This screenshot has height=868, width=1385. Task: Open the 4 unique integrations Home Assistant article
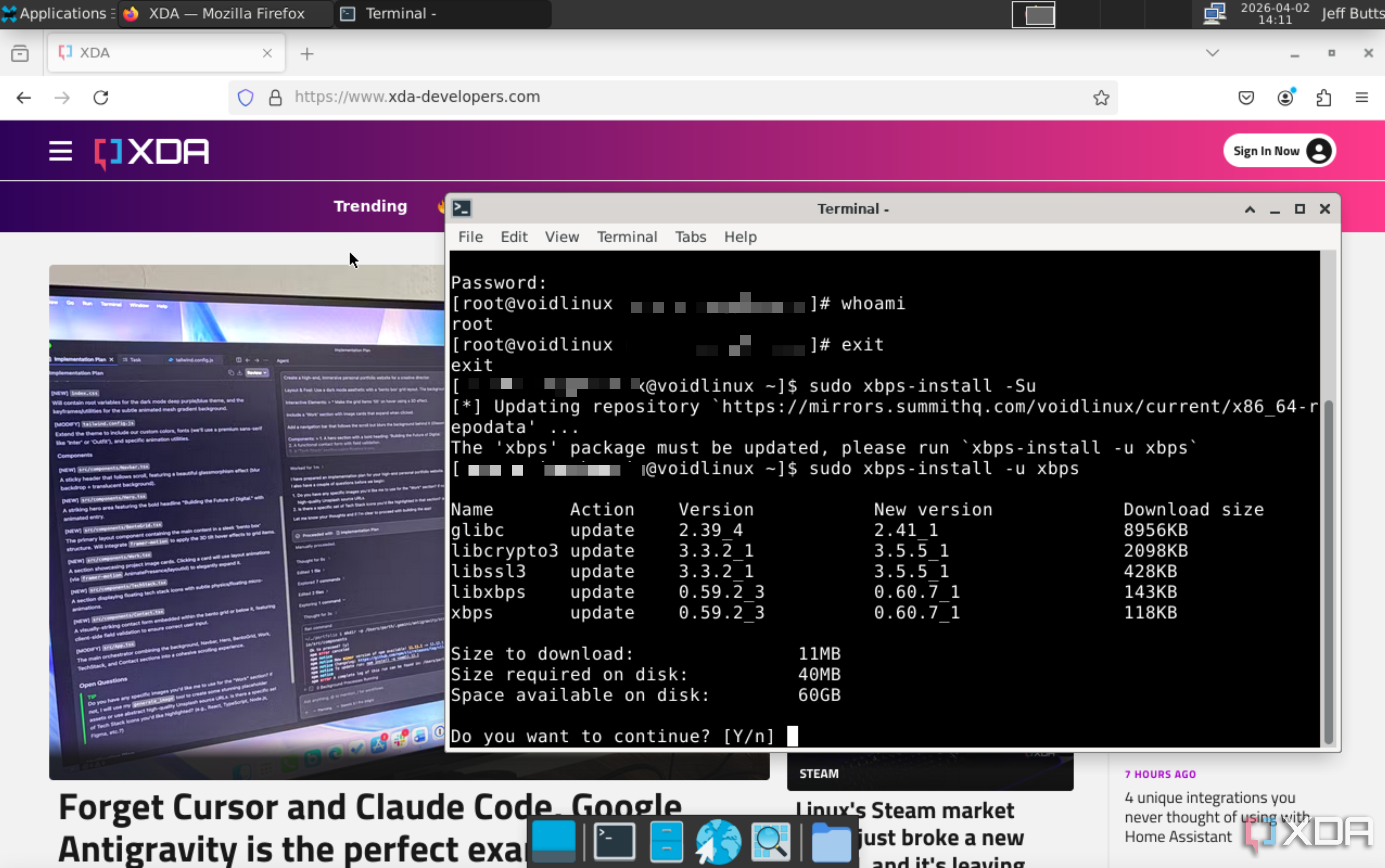click(x=1217, y=817)
